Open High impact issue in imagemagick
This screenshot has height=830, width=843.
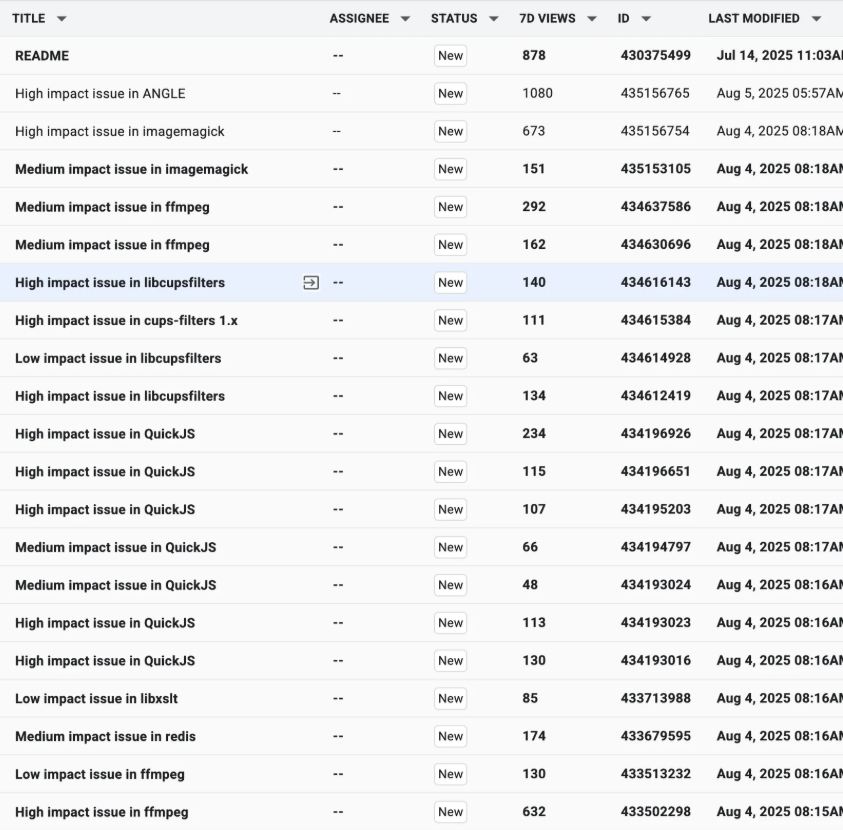[x=119, y=132]
